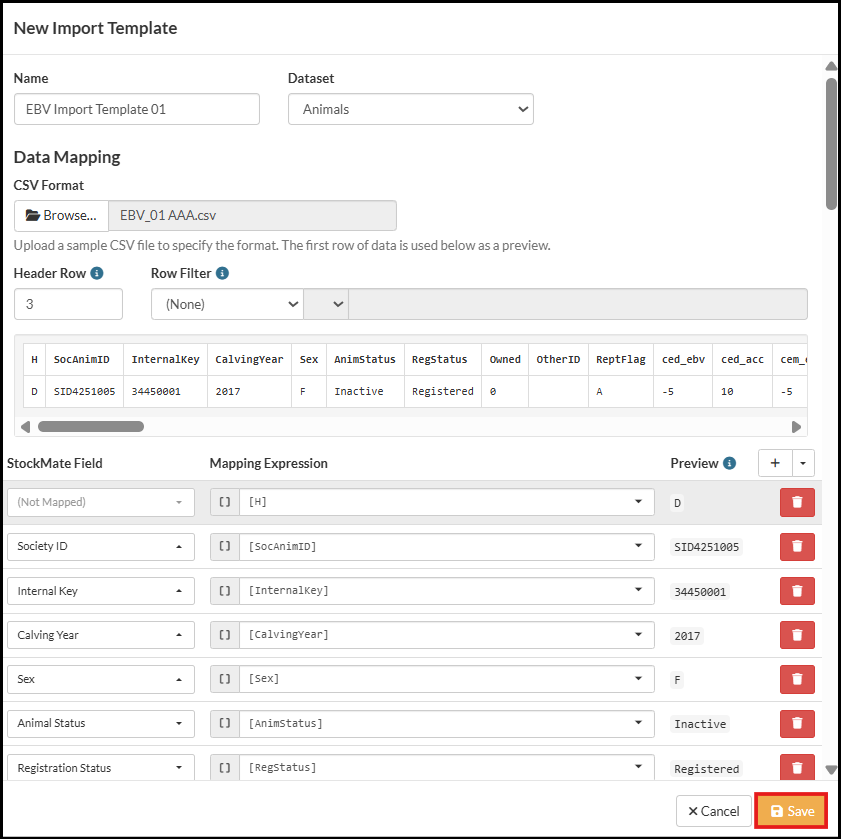841x839 pixels.
Task: Click the Preview info icon
Action: tap(730, 463)
